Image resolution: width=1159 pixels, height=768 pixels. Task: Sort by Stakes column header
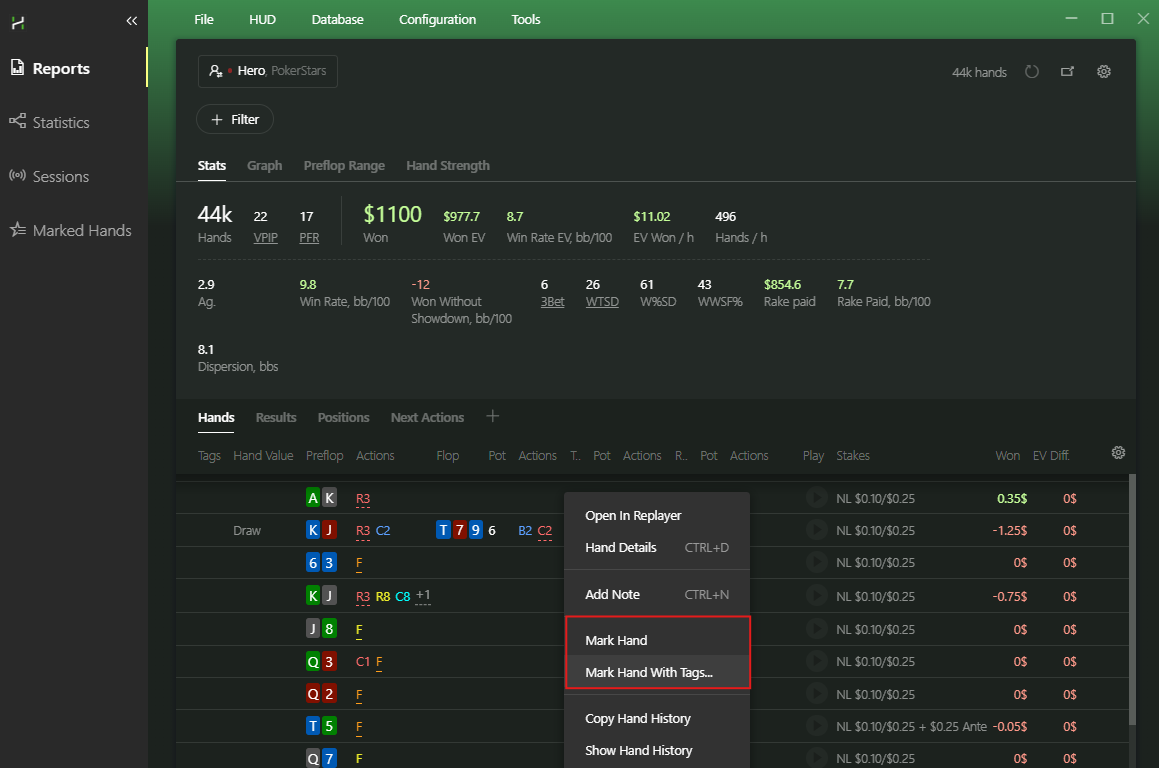pos(853,455)
